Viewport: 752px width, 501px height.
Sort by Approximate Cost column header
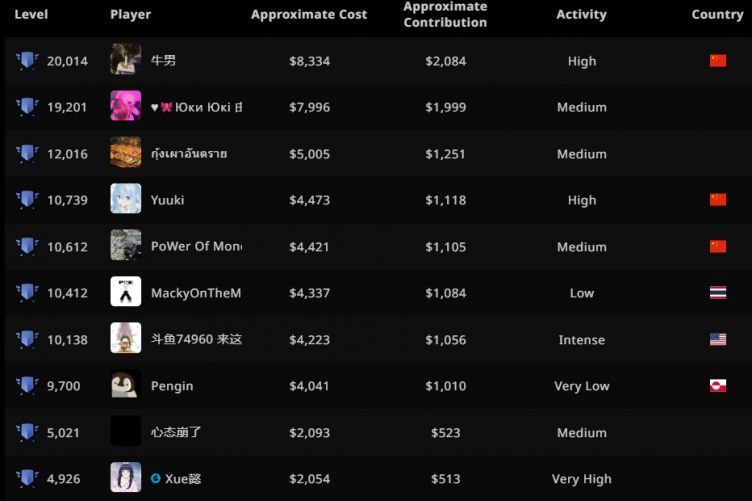click(309, 15)
